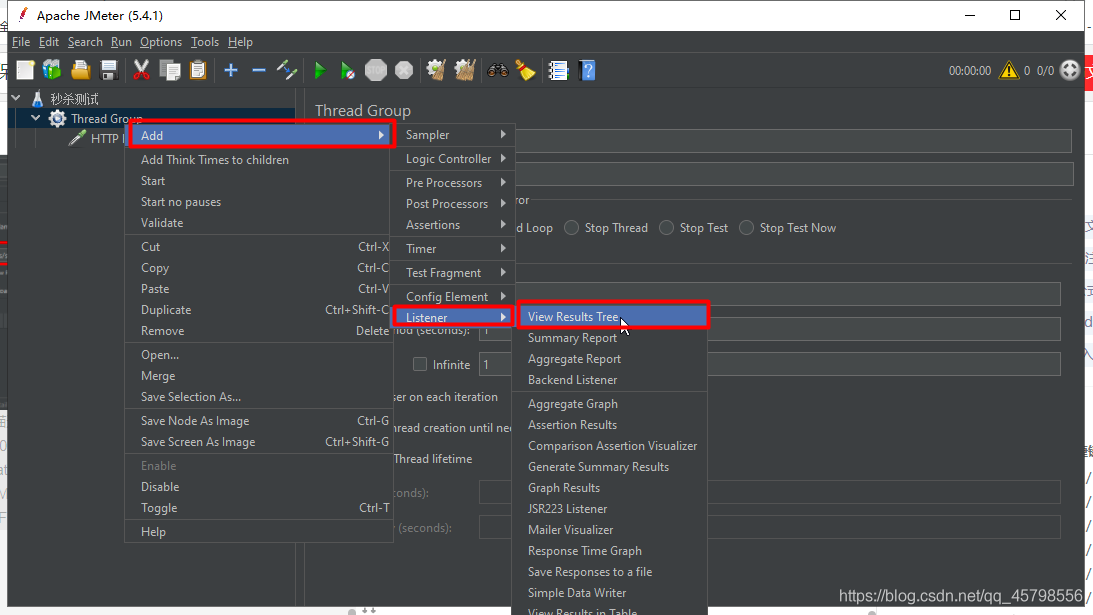Open the Run menu
1093x615 pixels.
(121, 42)
